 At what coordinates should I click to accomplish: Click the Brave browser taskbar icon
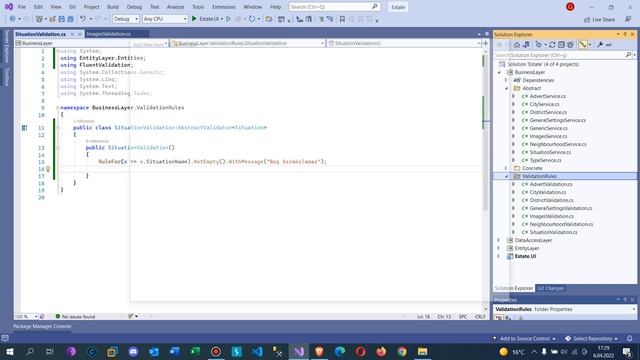point(319,351)
